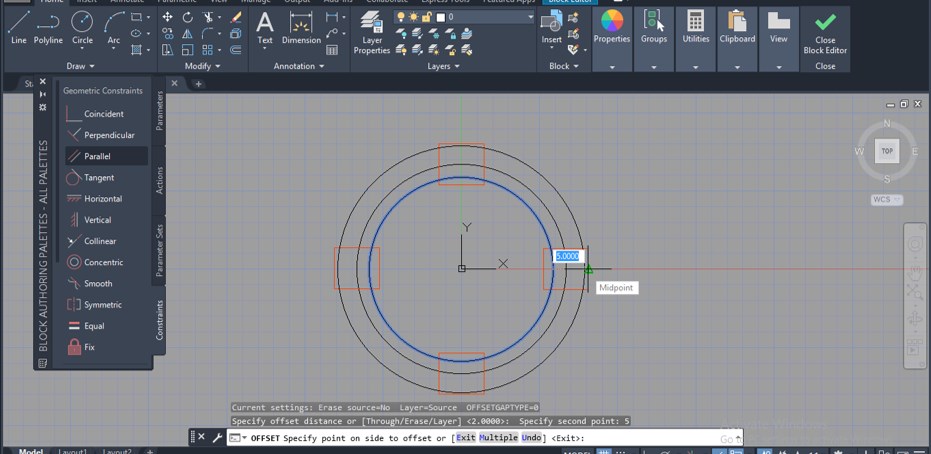Apply the Tangent geometric constraint
Screen dimensions: 931x454
coord(98,178)
